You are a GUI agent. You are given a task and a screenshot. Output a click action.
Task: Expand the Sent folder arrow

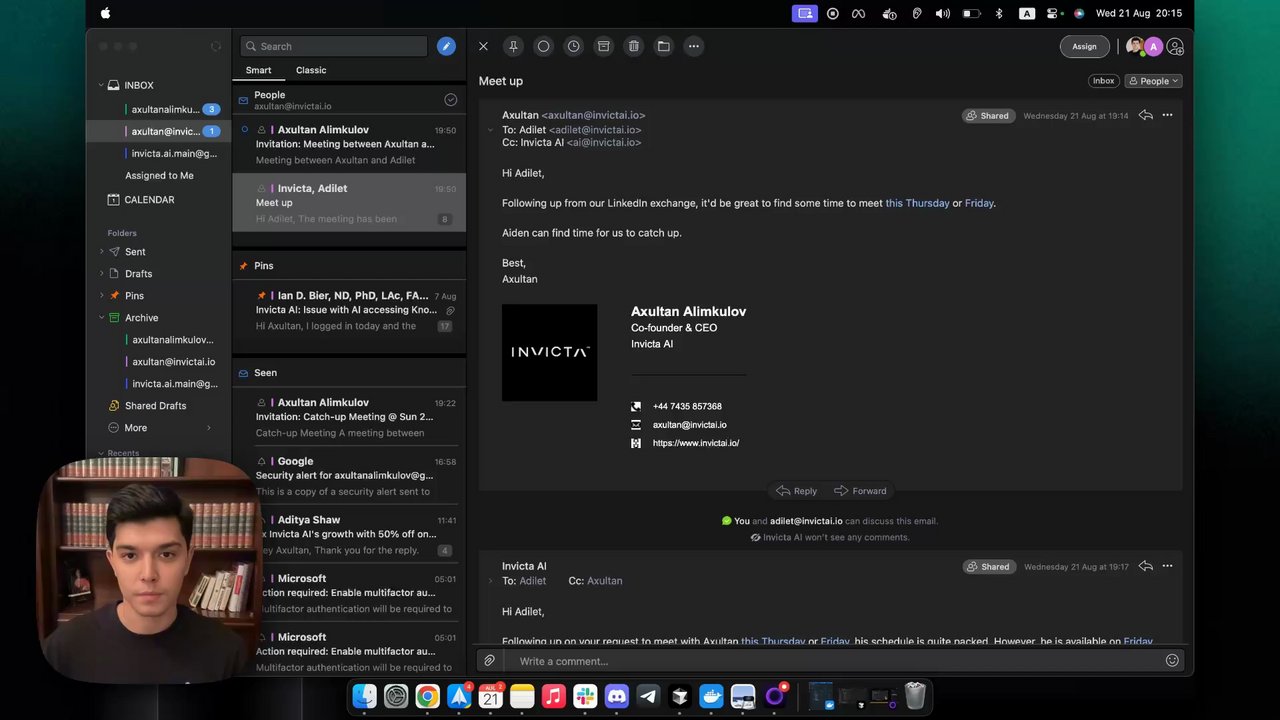(101, 252)
